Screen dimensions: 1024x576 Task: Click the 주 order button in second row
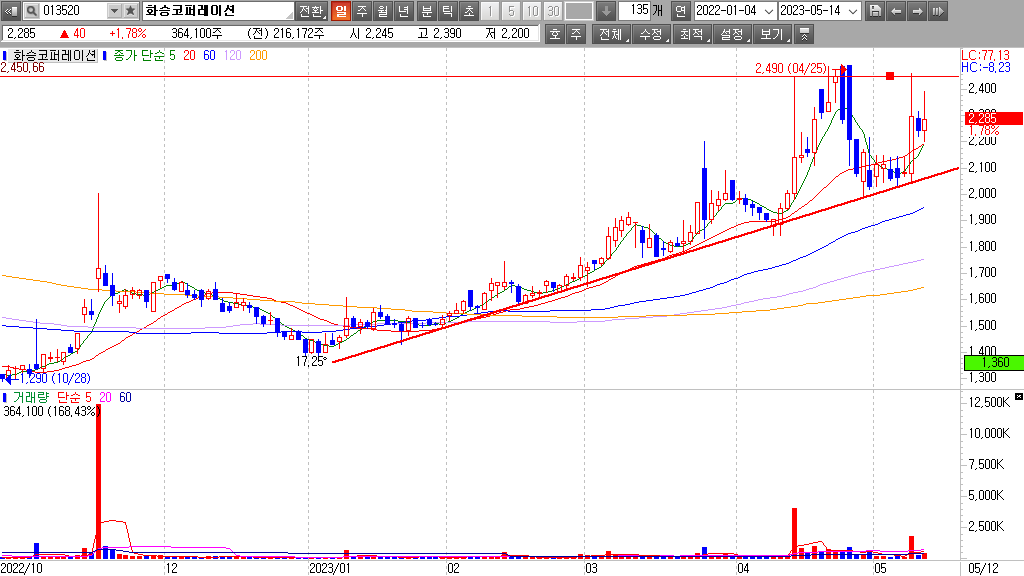[x=575, y=34]
